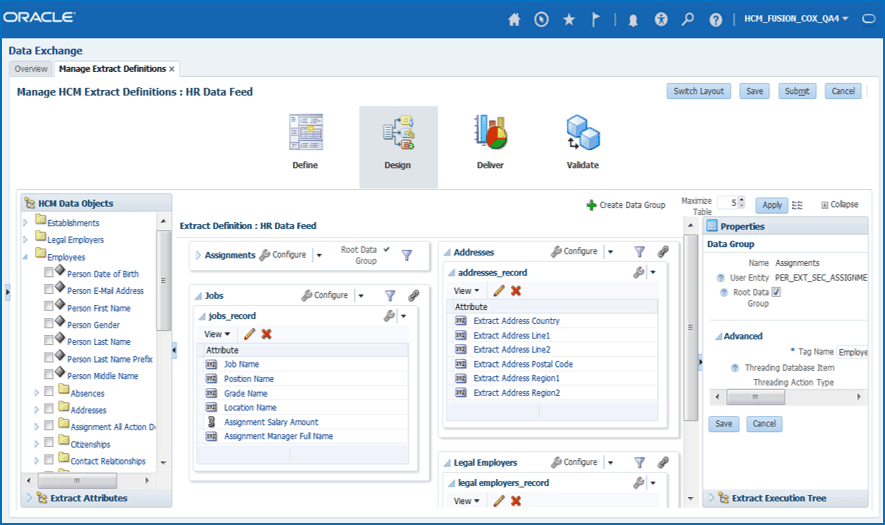This screenshot has height=525, width=885.
Task: Open Favorites star icon
Action: click(569, 20)
